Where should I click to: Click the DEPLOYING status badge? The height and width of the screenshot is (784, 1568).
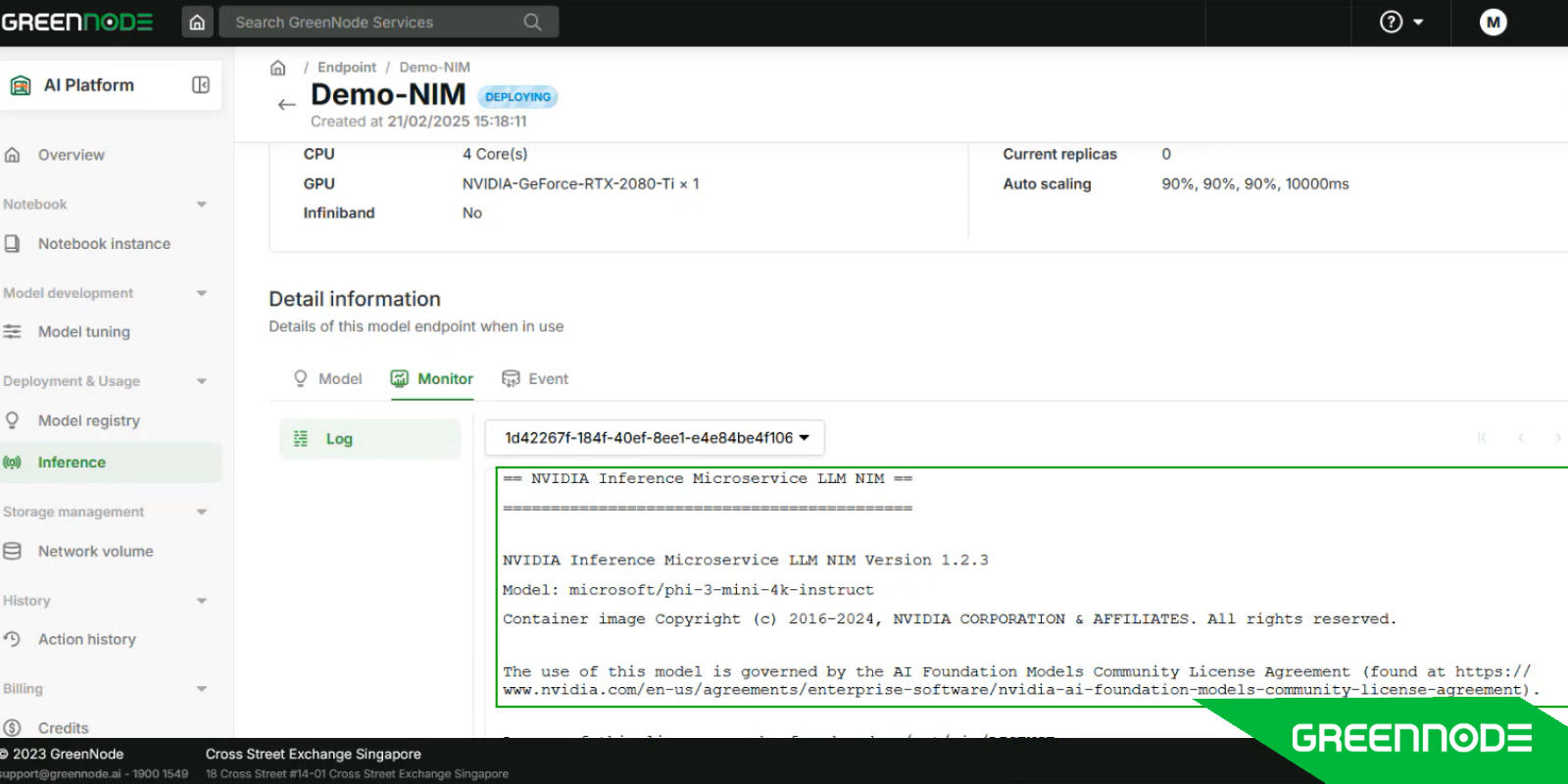tap(517, 97)
